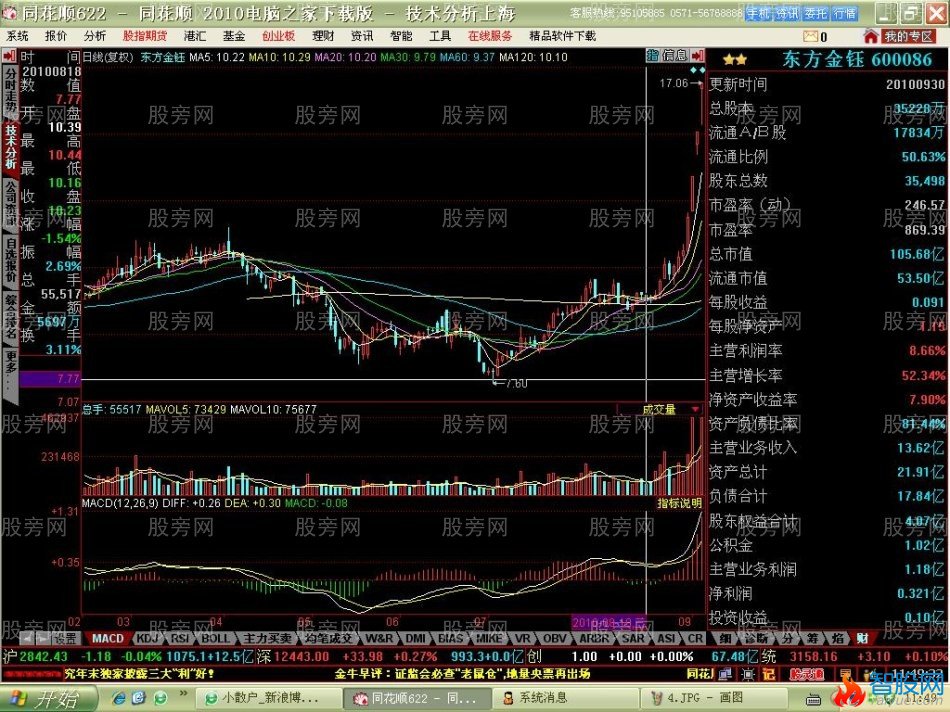The height and width of the screenshot is (712, 950).
Task: Switch to 公司资讯 side tab
Action: click(x=10, y=204)
